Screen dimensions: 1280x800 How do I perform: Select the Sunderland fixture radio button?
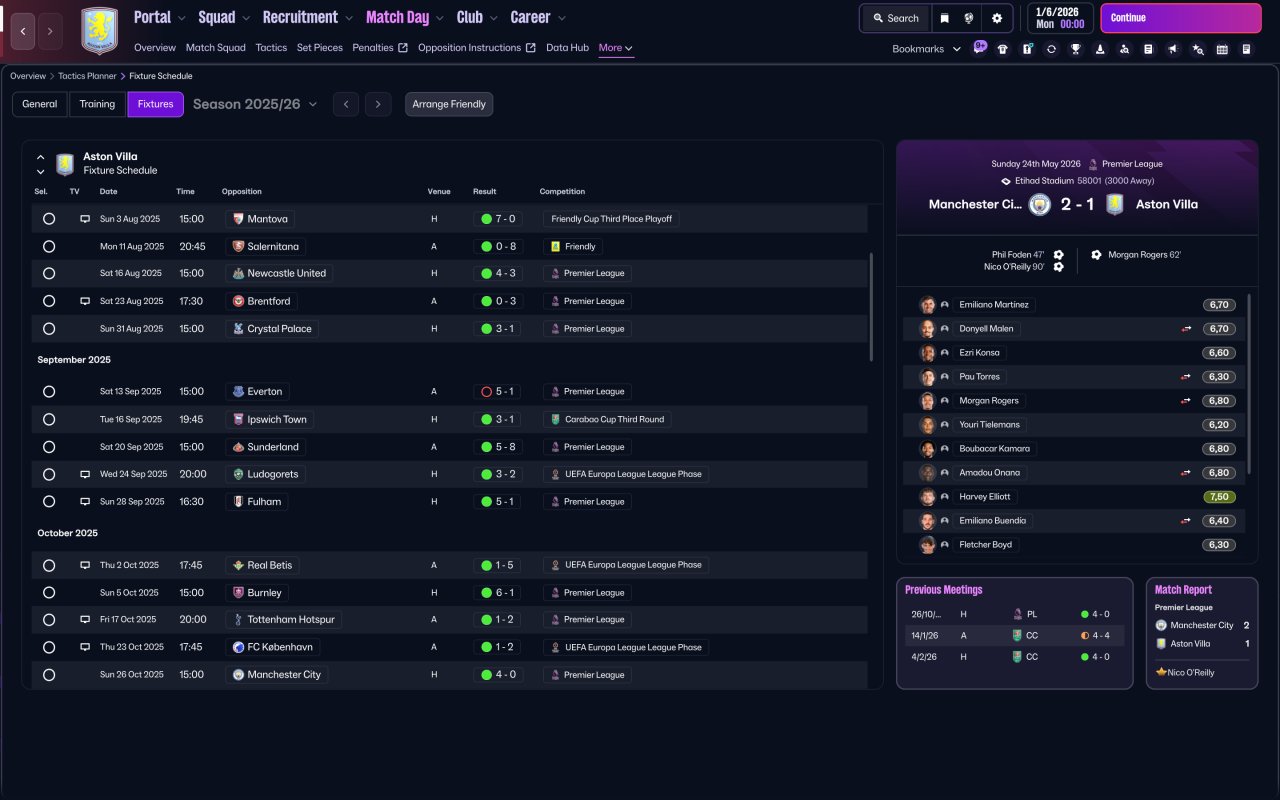[49, 447]
